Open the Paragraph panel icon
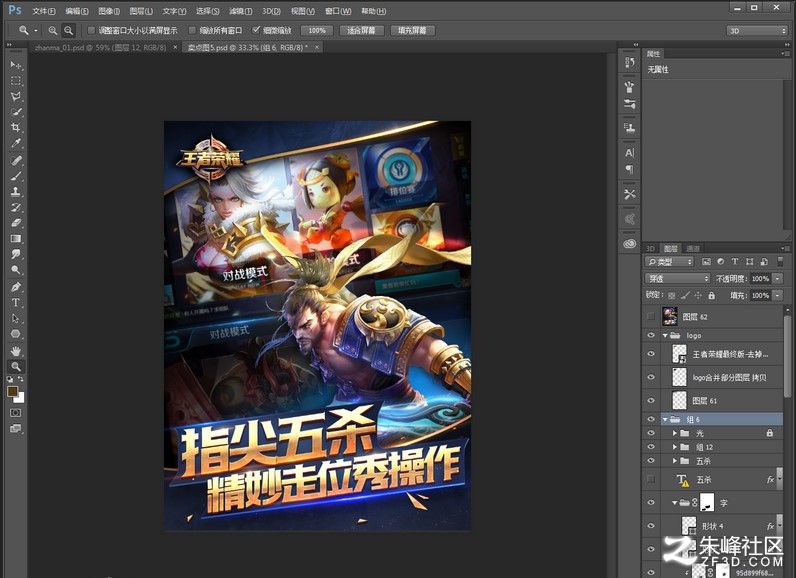Image resolution: width=796 pixels, height=578 pixels. [x=629, y=169]
